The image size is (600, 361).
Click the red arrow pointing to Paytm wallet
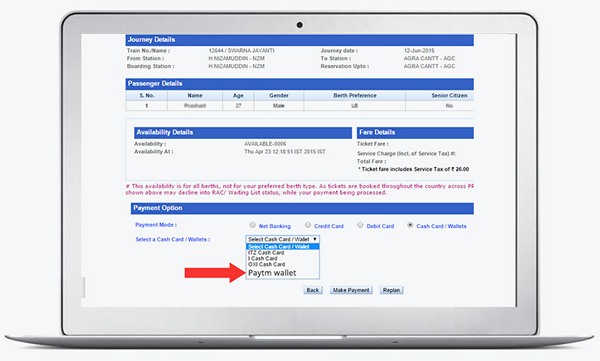pos(215,273)
